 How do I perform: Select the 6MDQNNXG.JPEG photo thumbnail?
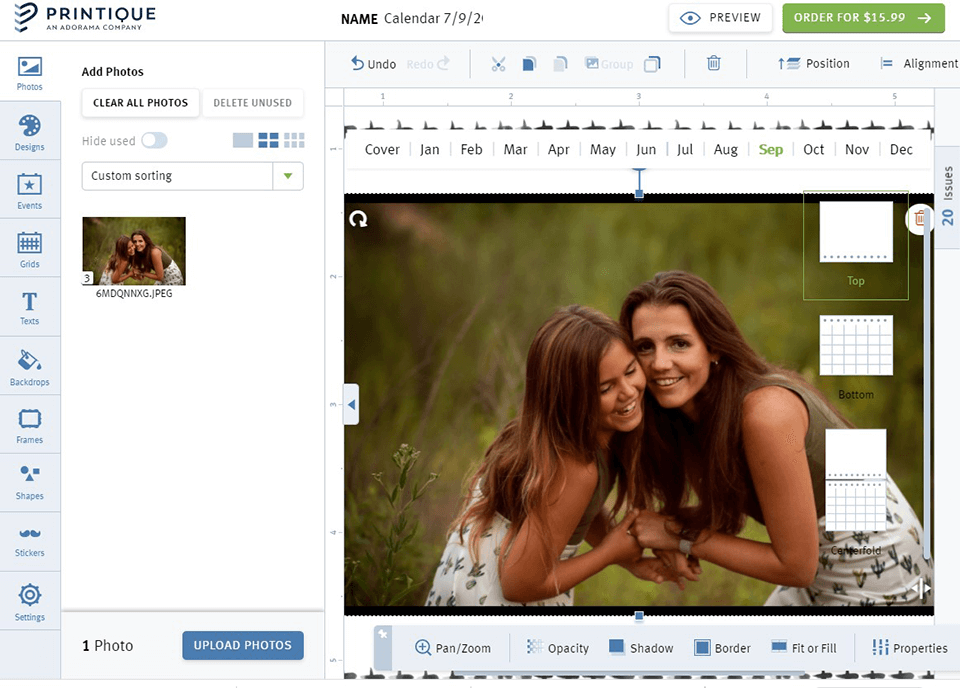point(133,250)
